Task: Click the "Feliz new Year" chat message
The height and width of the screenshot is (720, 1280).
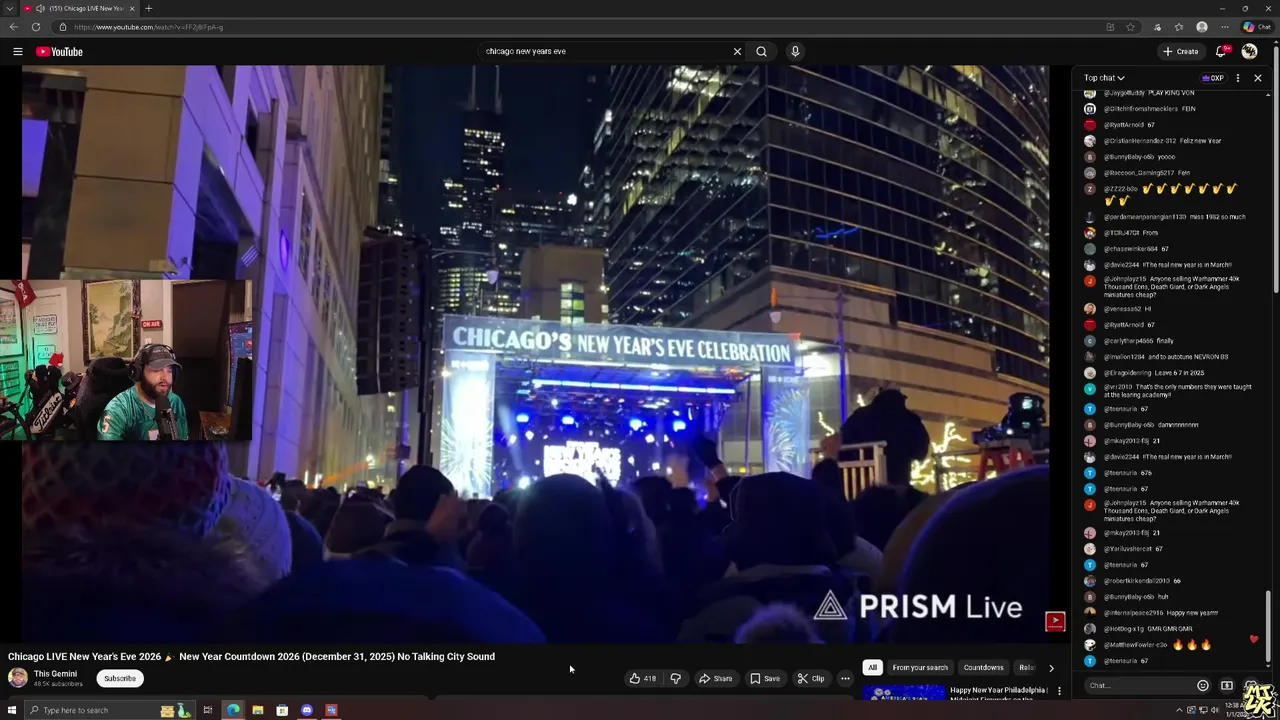Action: pos(1200,141)
